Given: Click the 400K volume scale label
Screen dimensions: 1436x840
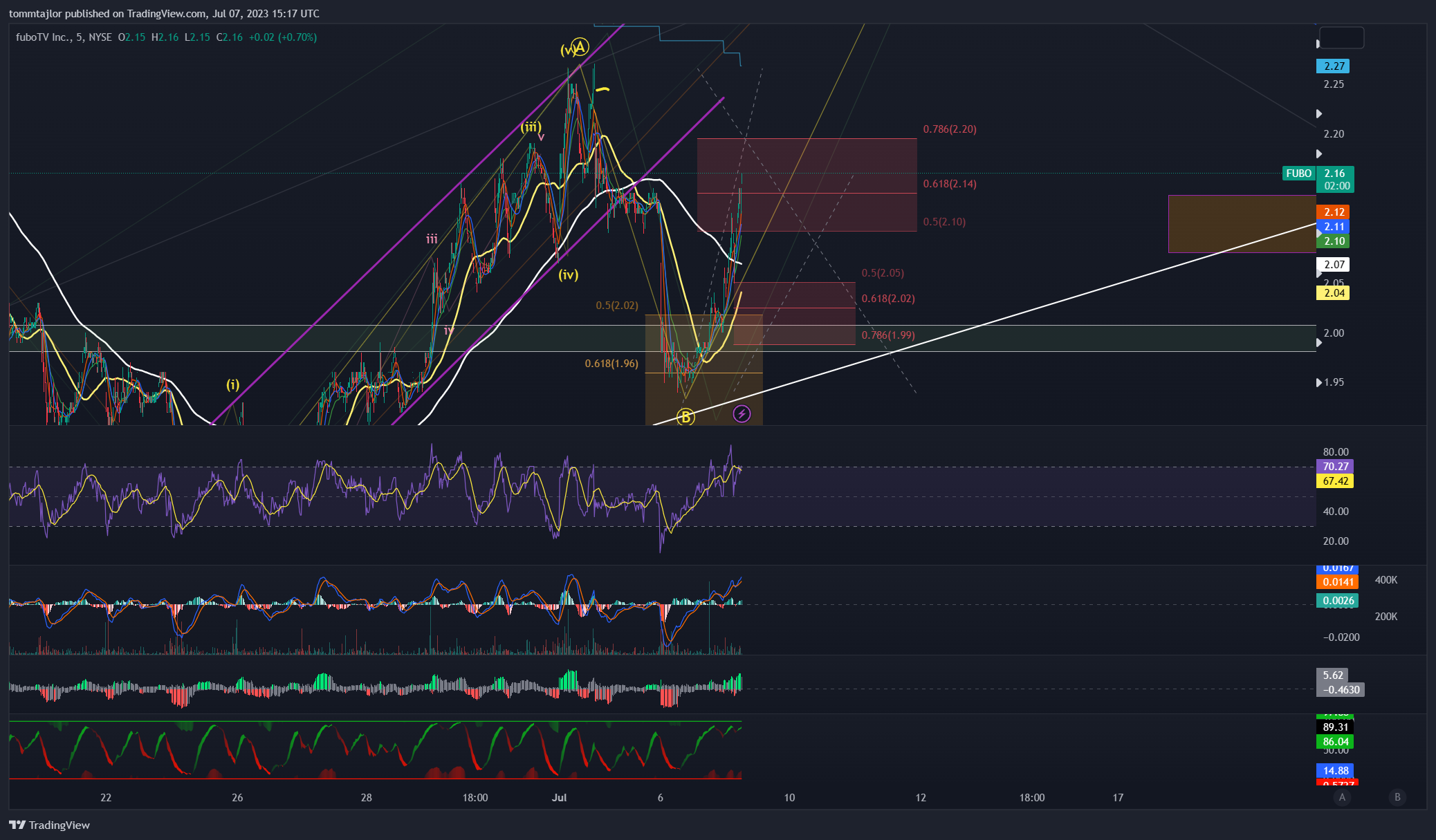Looking at the screenshot, I should tap(1386, 580).
